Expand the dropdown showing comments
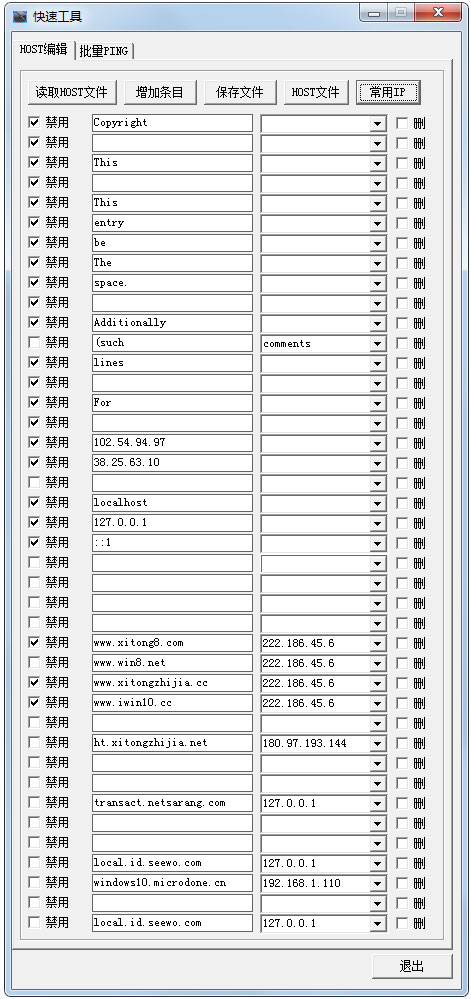The image size is (471, 999). 378,343
